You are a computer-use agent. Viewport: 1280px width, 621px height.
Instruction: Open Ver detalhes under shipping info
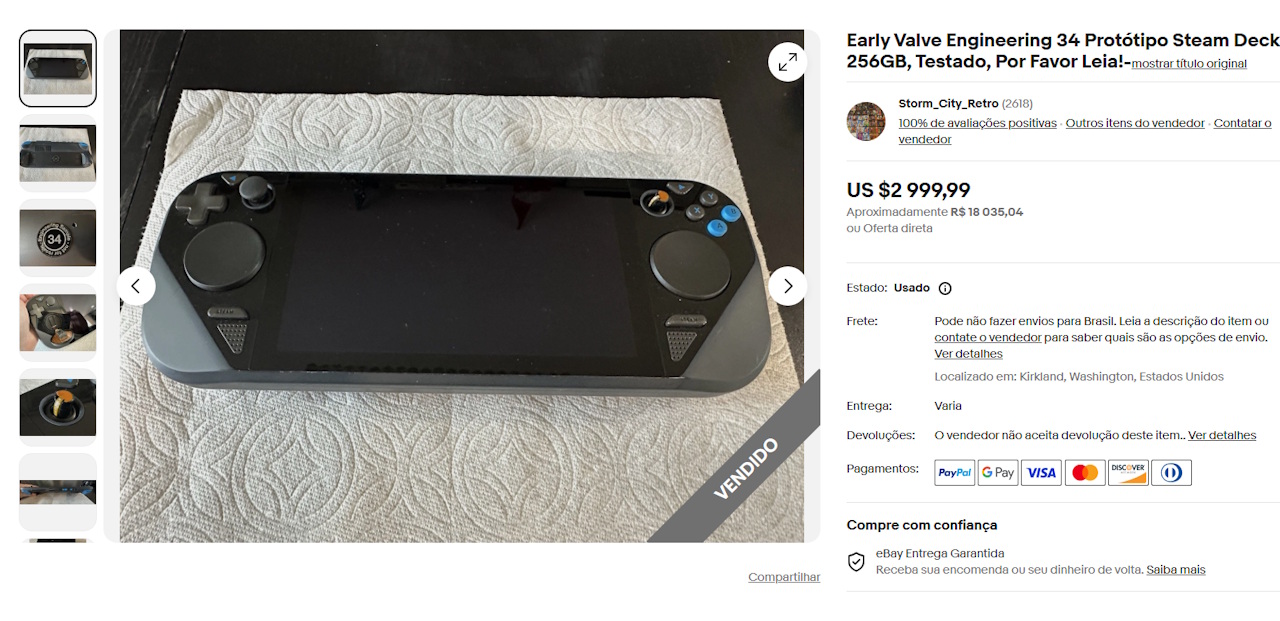(968, 354)
